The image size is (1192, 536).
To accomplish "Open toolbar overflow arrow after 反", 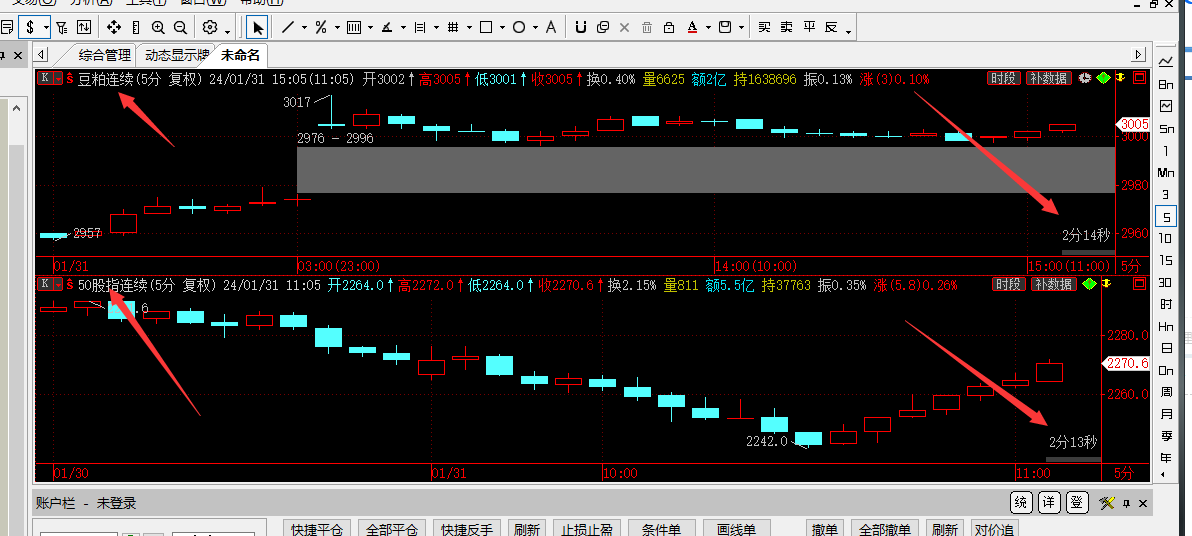I will pyautogui.click(x=848, y=31).
